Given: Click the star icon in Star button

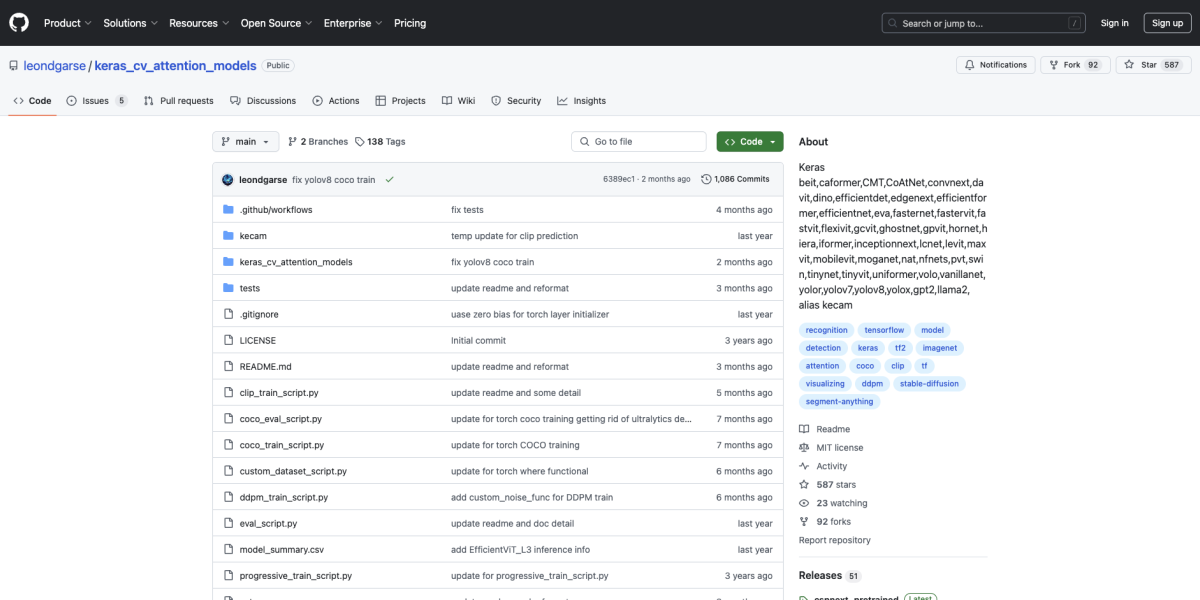Looking at the screenshot, I should tap(1130, 65).
